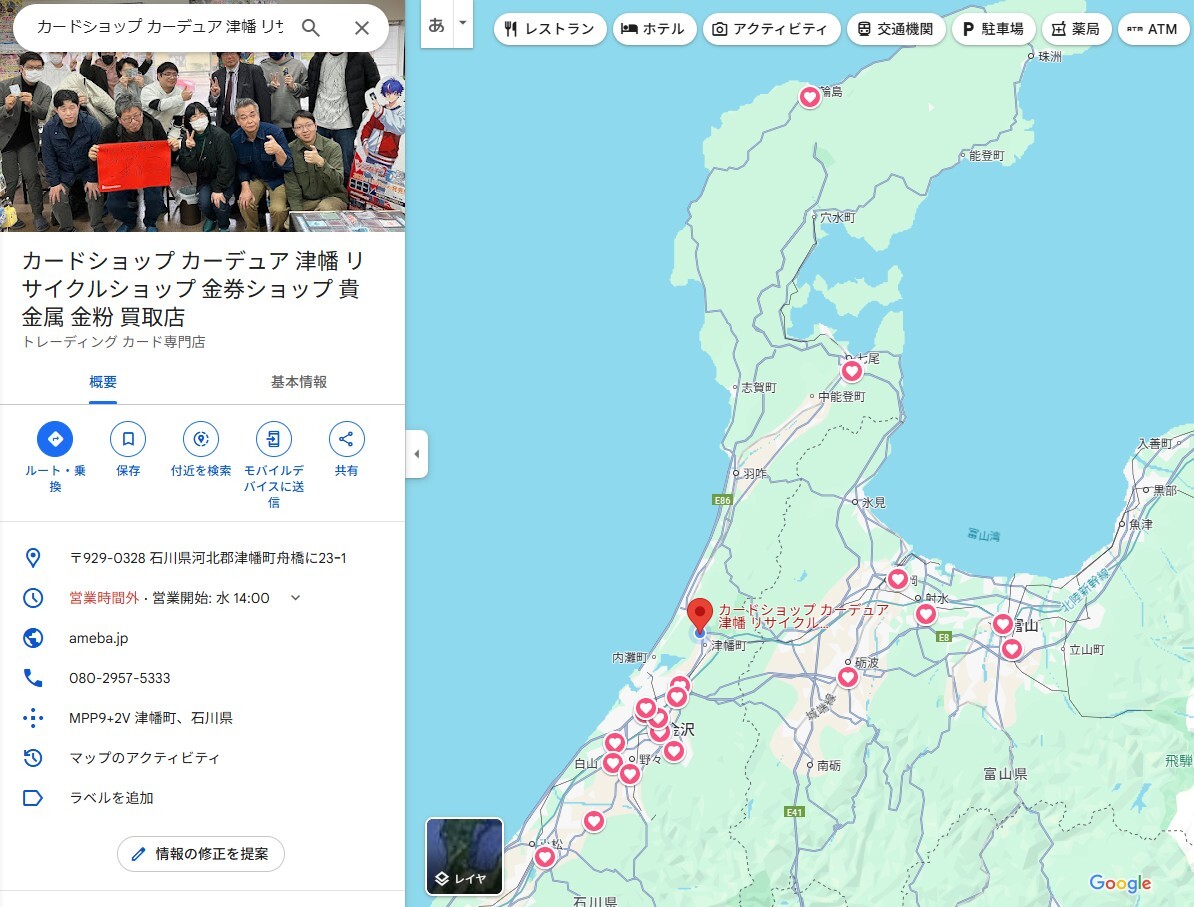Click the saved heart marker near 小松
Screen dimensions: 1194x907
[544, 857]
